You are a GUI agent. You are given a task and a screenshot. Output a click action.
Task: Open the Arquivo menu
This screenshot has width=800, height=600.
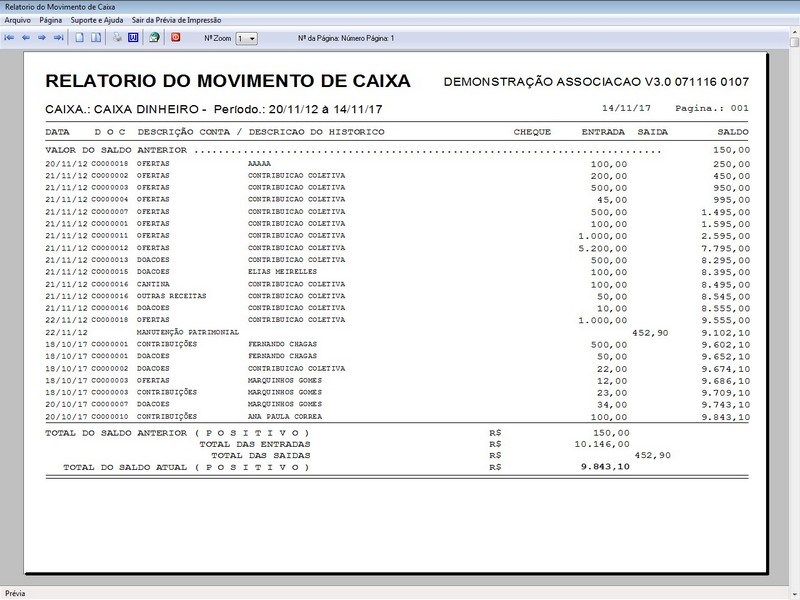click(x=17, y=20)
